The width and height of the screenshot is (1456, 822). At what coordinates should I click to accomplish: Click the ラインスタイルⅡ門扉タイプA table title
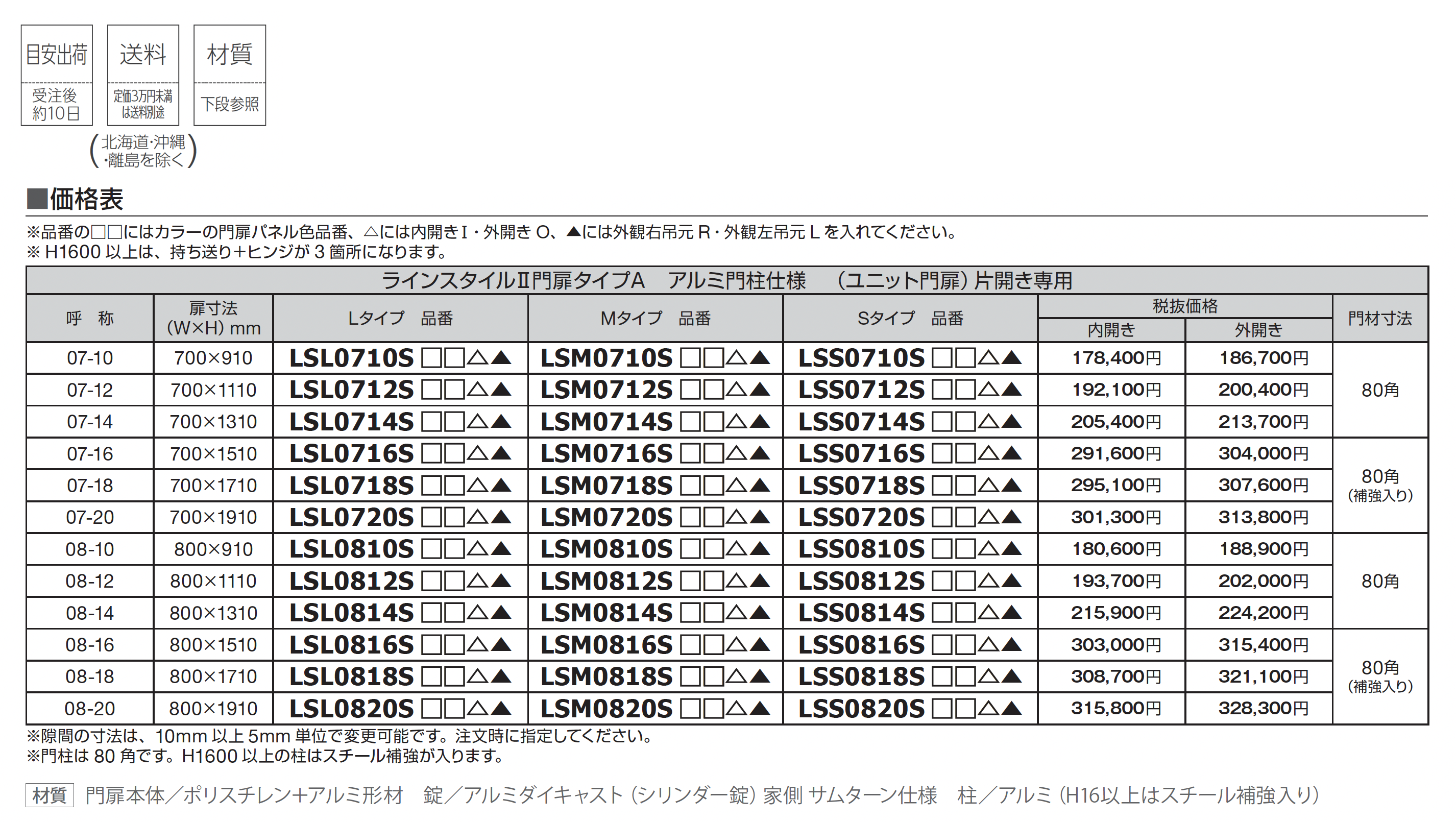coord(727,280)
